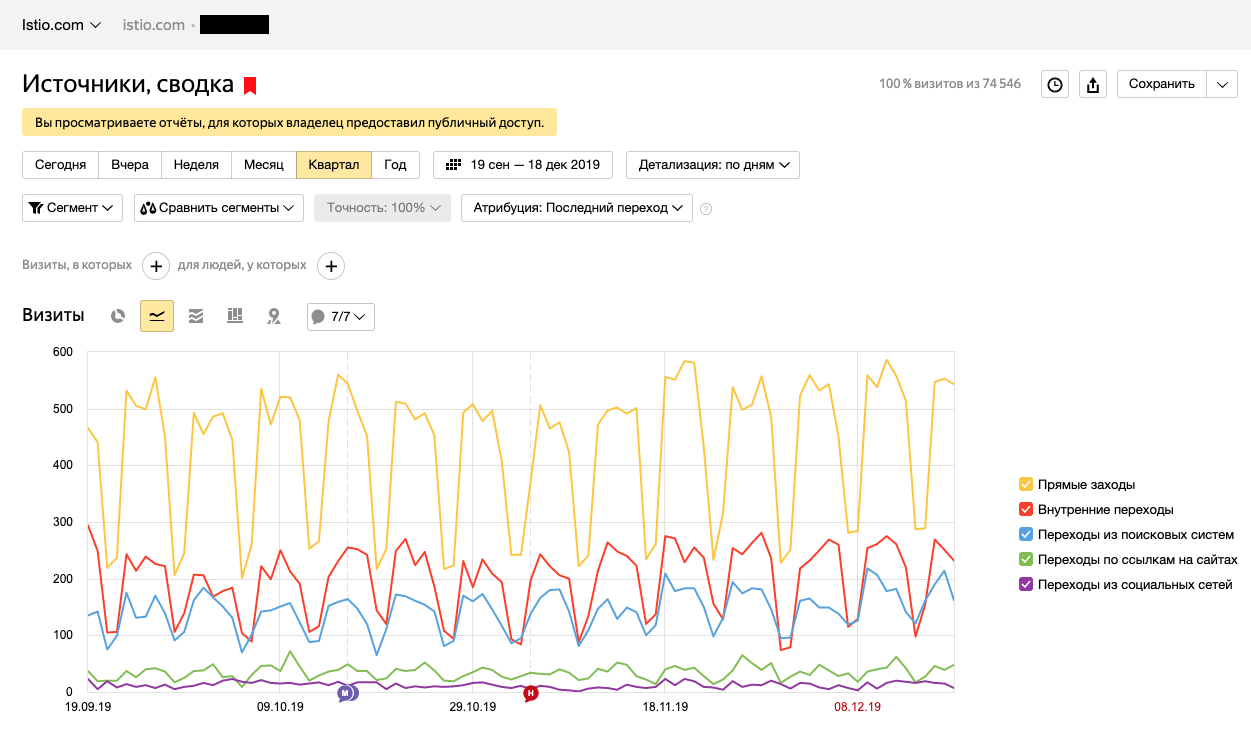The height and width of the screenshot is (740, 1251).
Task: Toggle the Внутренние переходы legend checkbox
Action: (1025, 510)
